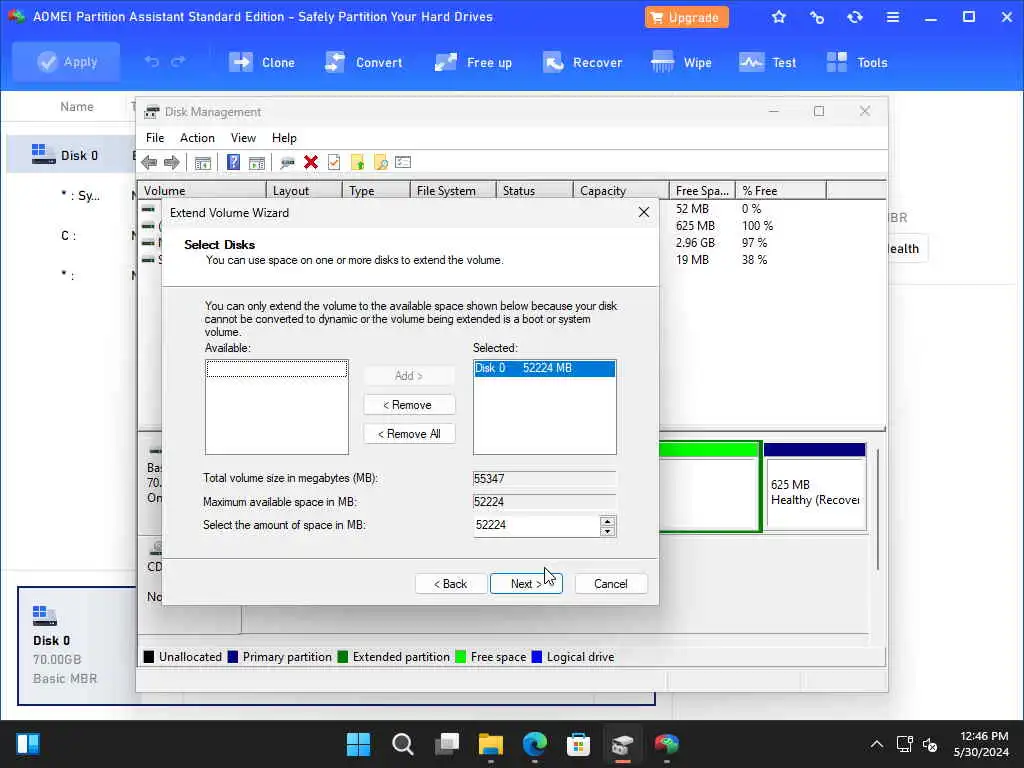Click the Back button in wizard

(x=451, y=584)
